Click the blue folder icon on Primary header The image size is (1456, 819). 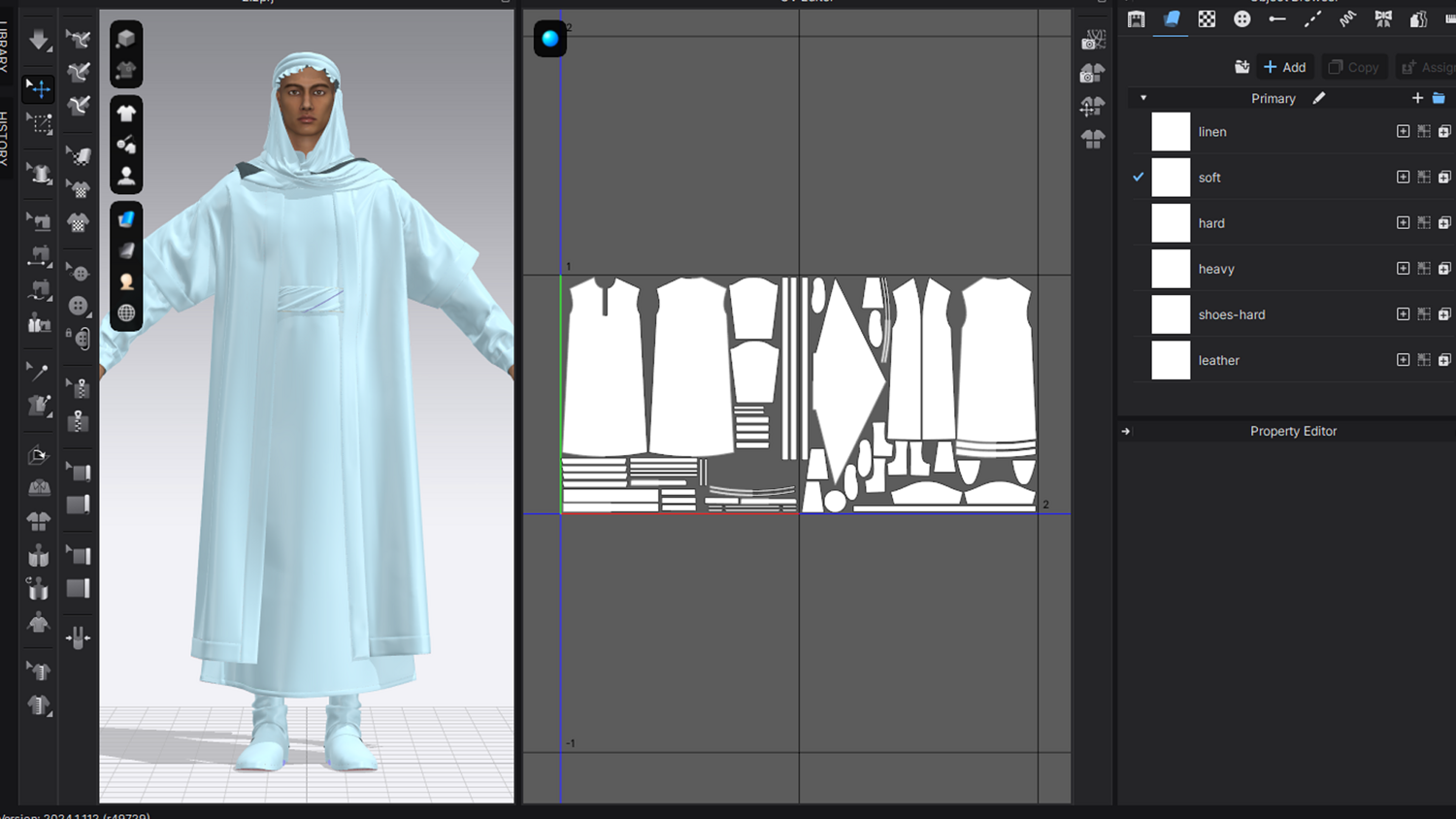1439,98
